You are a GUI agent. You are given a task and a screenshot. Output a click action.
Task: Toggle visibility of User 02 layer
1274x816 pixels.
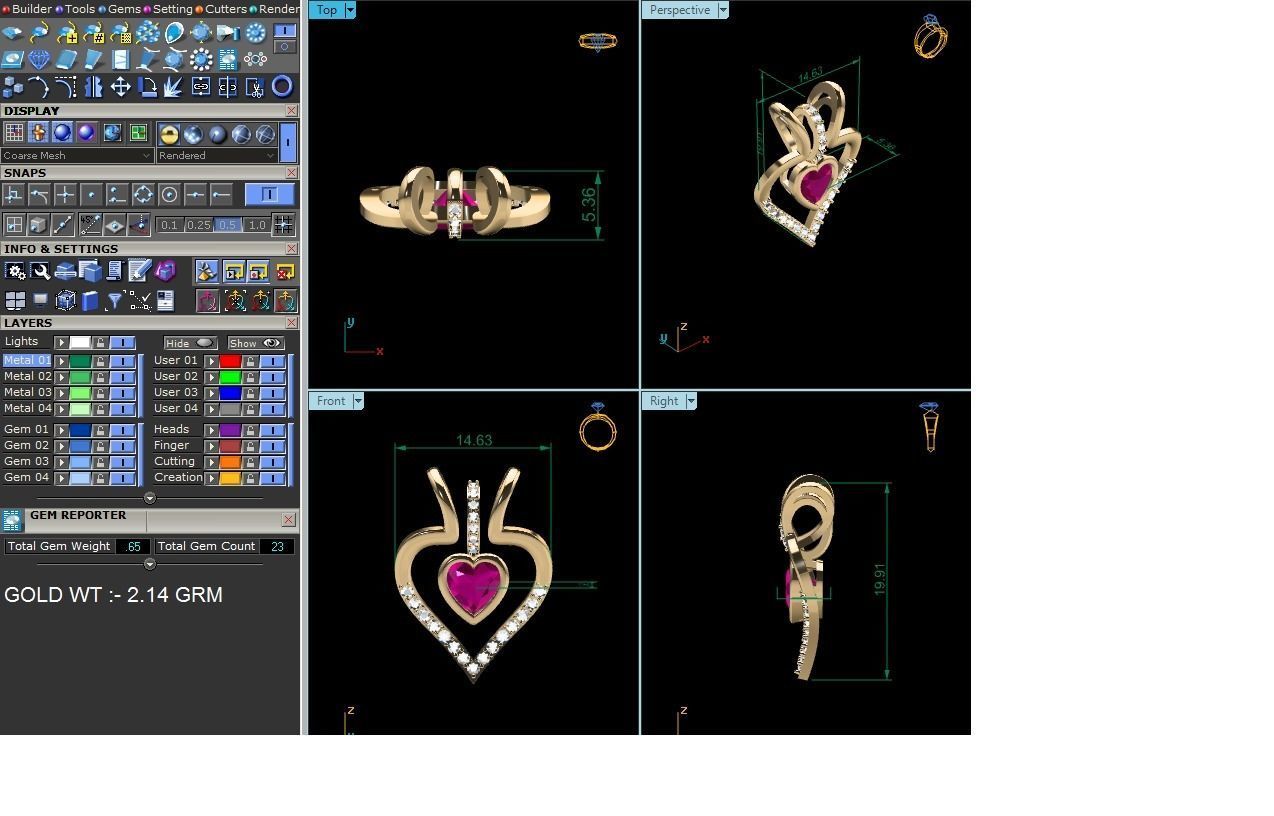click(272, 377)
